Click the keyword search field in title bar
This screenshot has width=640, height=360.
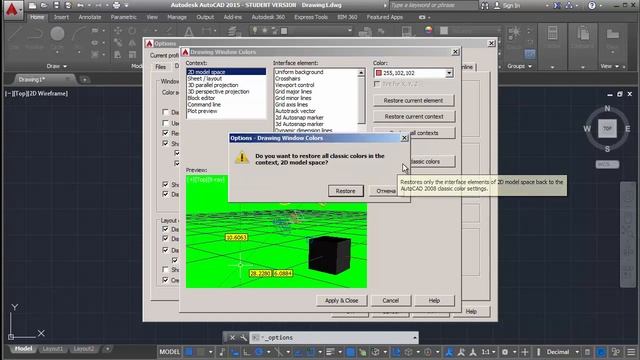tap(434, 6)
